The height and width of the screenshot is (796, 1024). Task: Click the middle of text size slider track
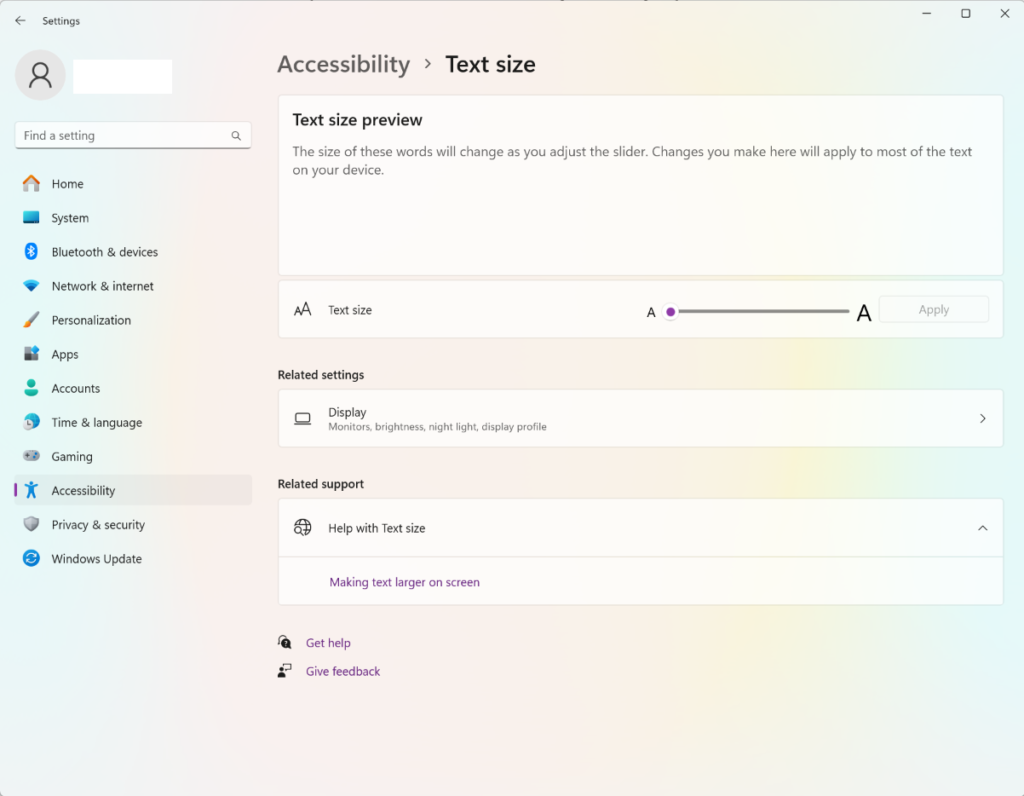point(760,311)
